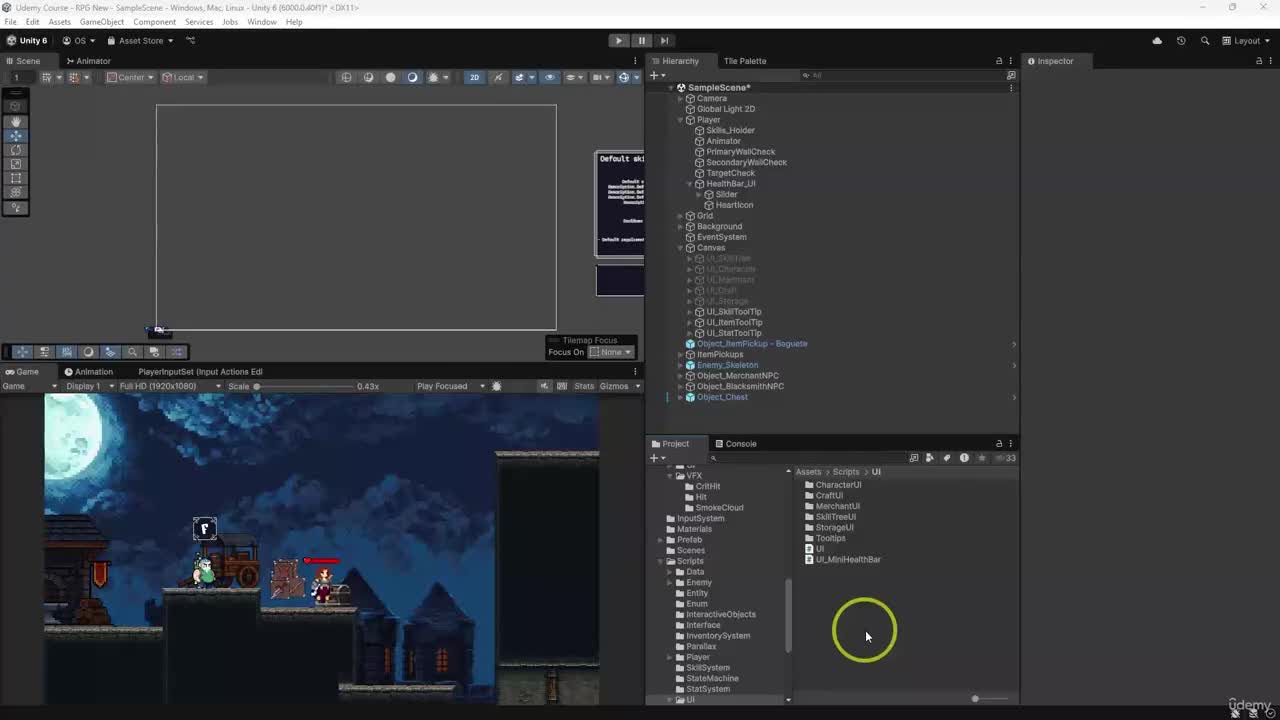Image resolution: width=1280 pixels, height=720 pixels.
Task: Click Assets in the Project breadcrumb
Action: point(808,472)
